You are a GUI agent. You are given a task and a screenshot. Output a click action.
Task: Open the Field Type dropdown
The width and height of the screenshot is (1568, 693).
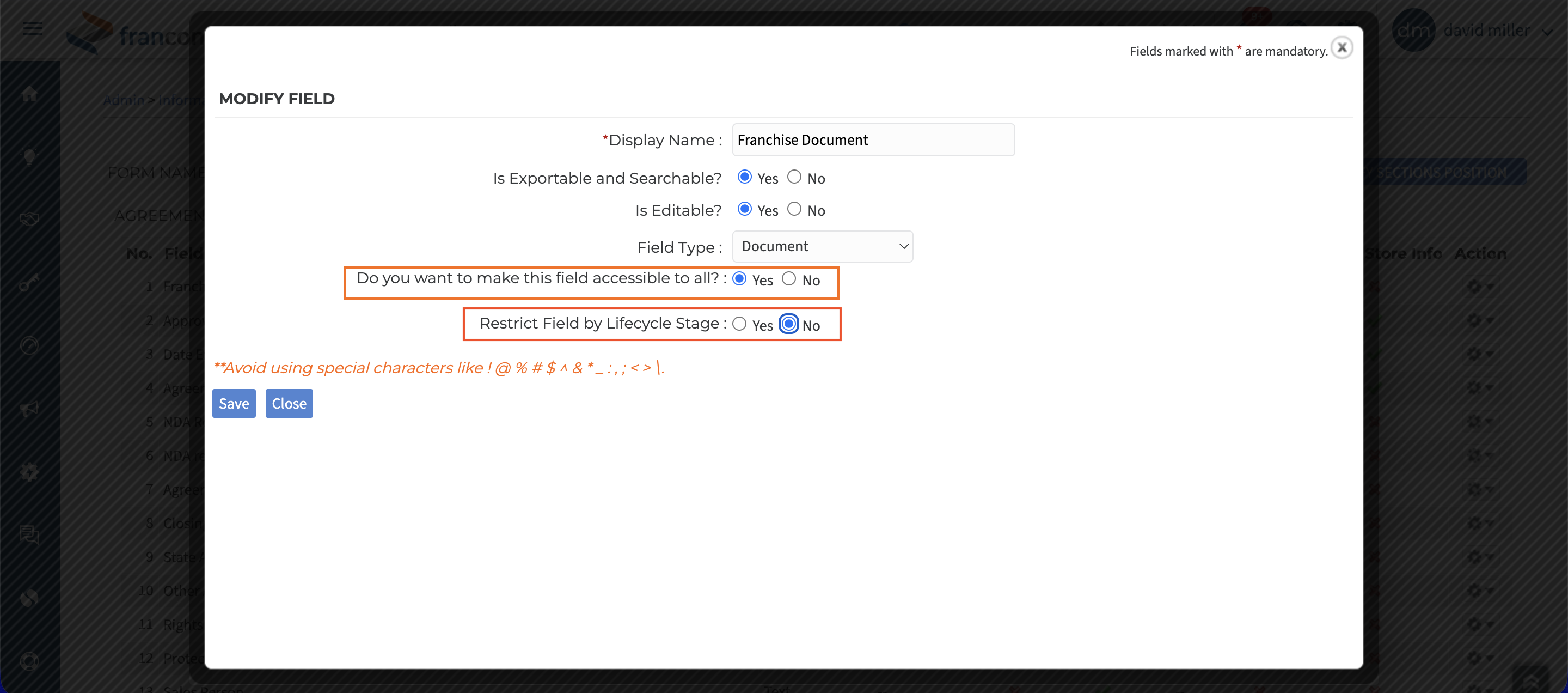822,246
